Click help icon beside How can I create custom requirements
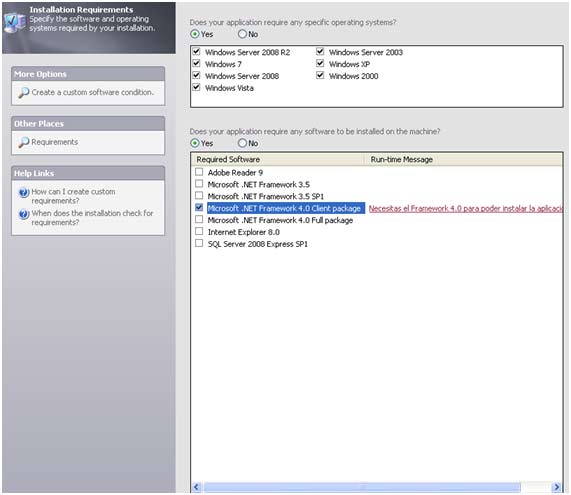 click(x=24, y=192)
